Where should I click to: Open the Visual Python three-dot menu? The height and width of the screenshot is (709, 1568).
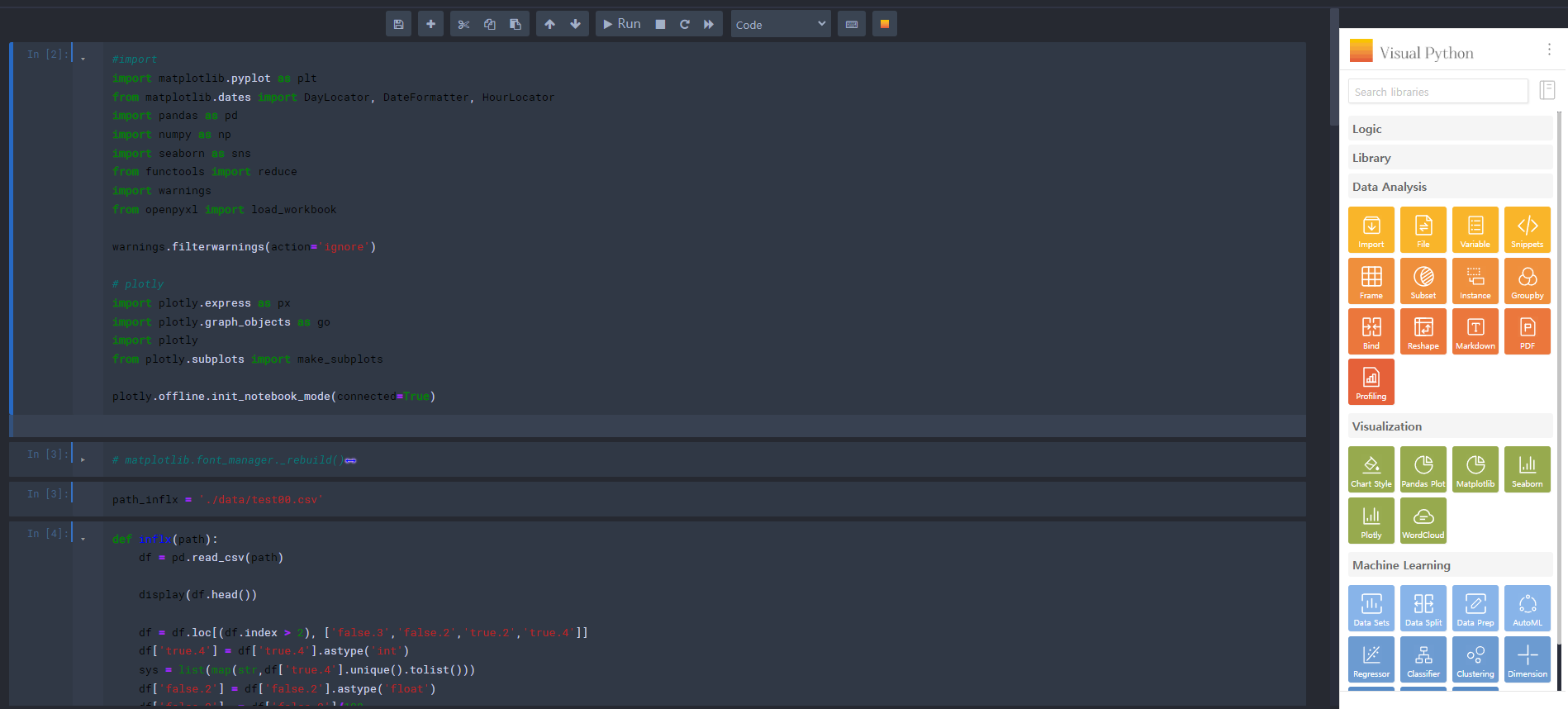[x=1549, y=50]
